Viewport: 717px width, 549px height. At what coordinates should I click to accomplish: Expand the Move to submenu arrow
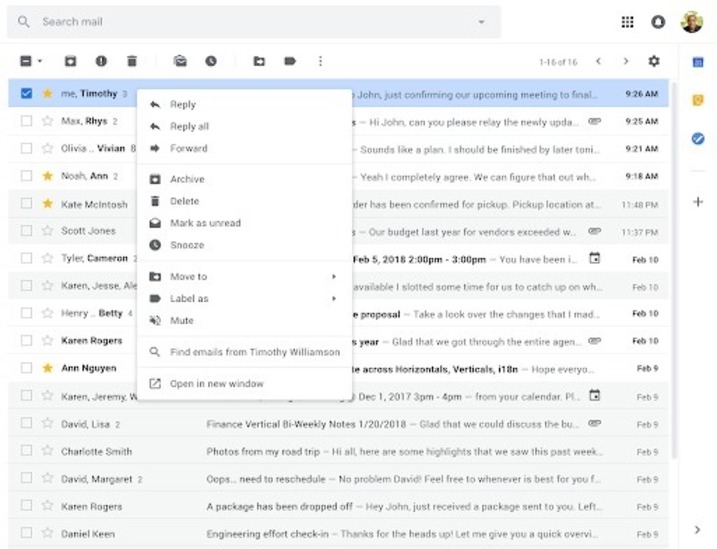334,277
